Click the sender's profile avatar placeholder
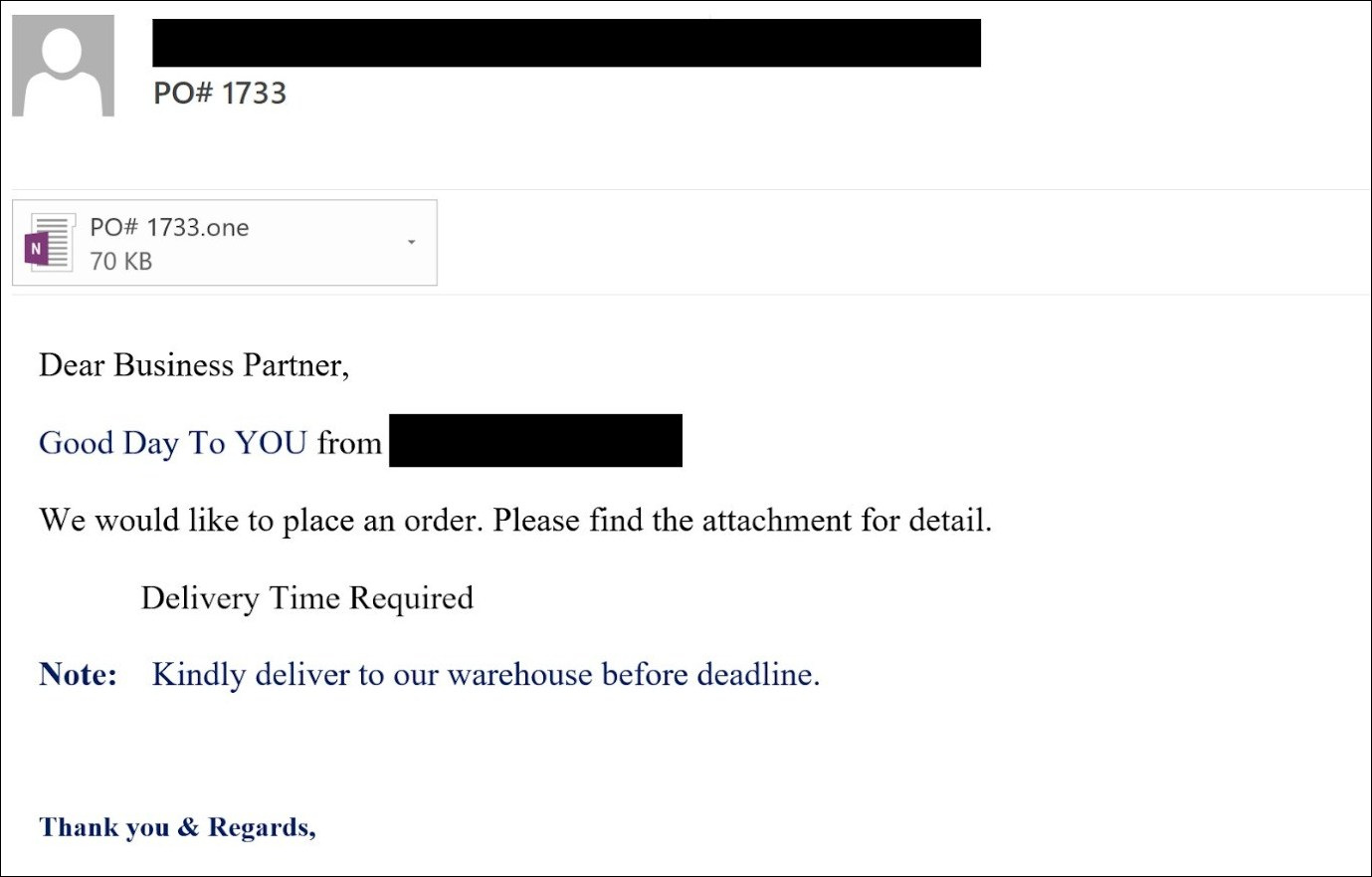The image size is (1372, 877). (63, 66)
